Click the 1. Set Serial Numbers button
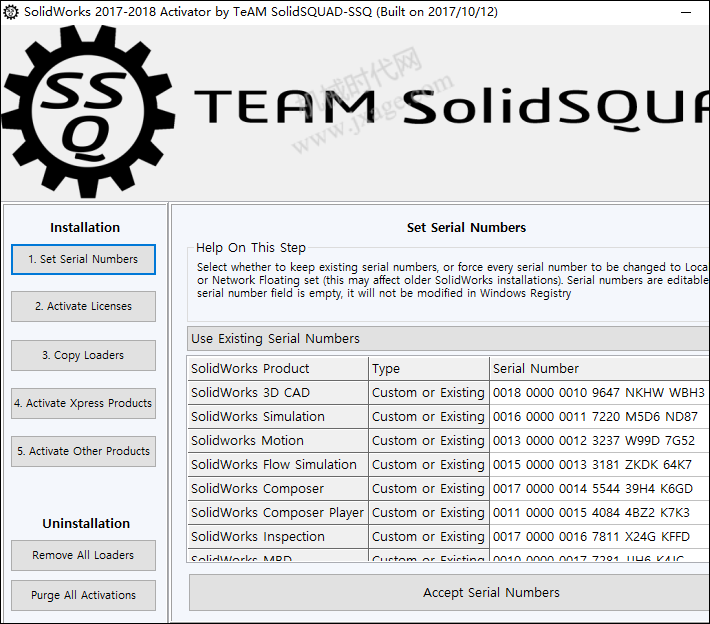The width and height of the screenshot is (710, 624). pos(83,259)
